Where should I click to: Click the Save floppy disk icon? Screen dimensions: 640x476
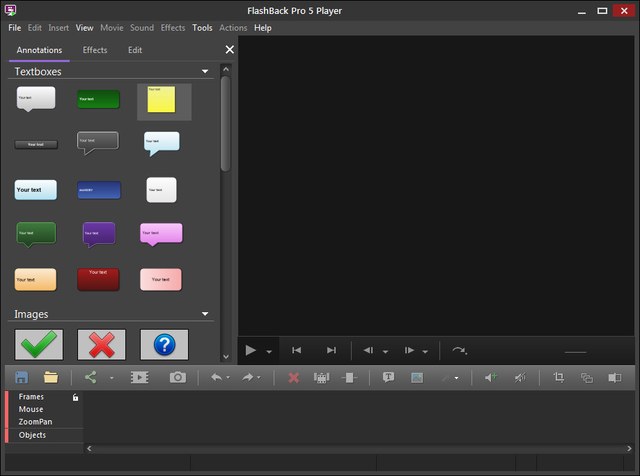coord(19,377)
